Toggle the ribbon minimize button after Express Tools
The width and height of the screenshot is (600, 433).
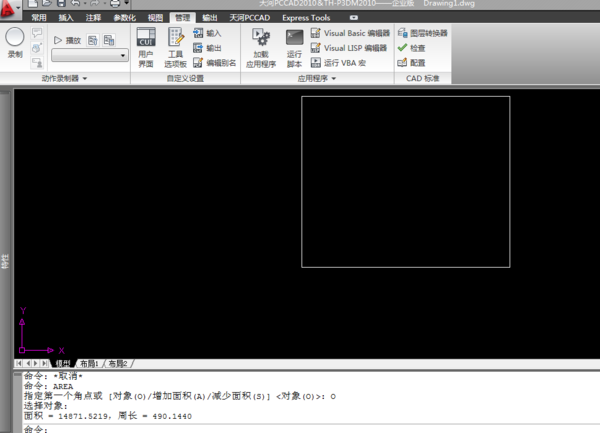pyautogui.click(x=354, y=18)
